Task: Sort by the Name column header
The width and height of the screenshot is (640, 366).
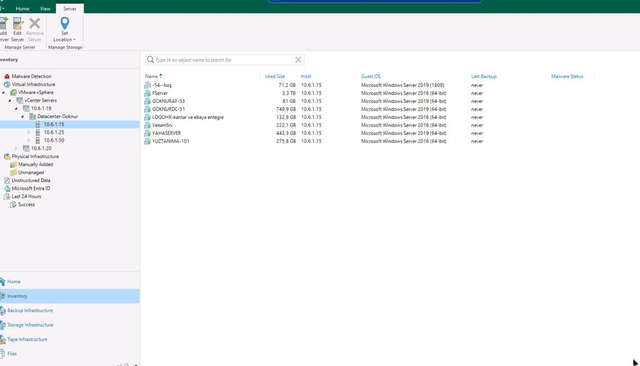Action: pos(151,76)
